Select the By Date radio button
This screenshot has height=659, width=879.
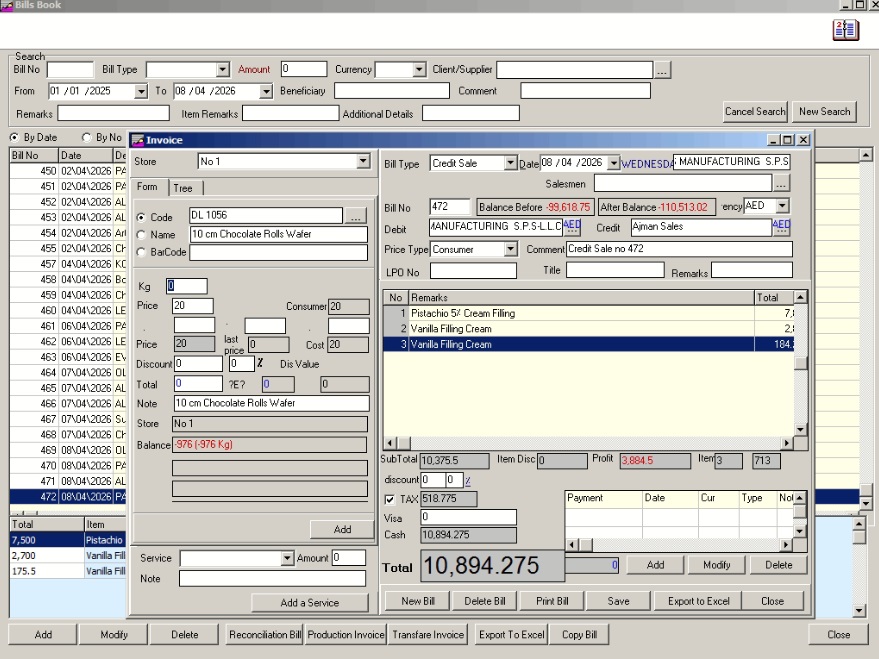[14, 137]
